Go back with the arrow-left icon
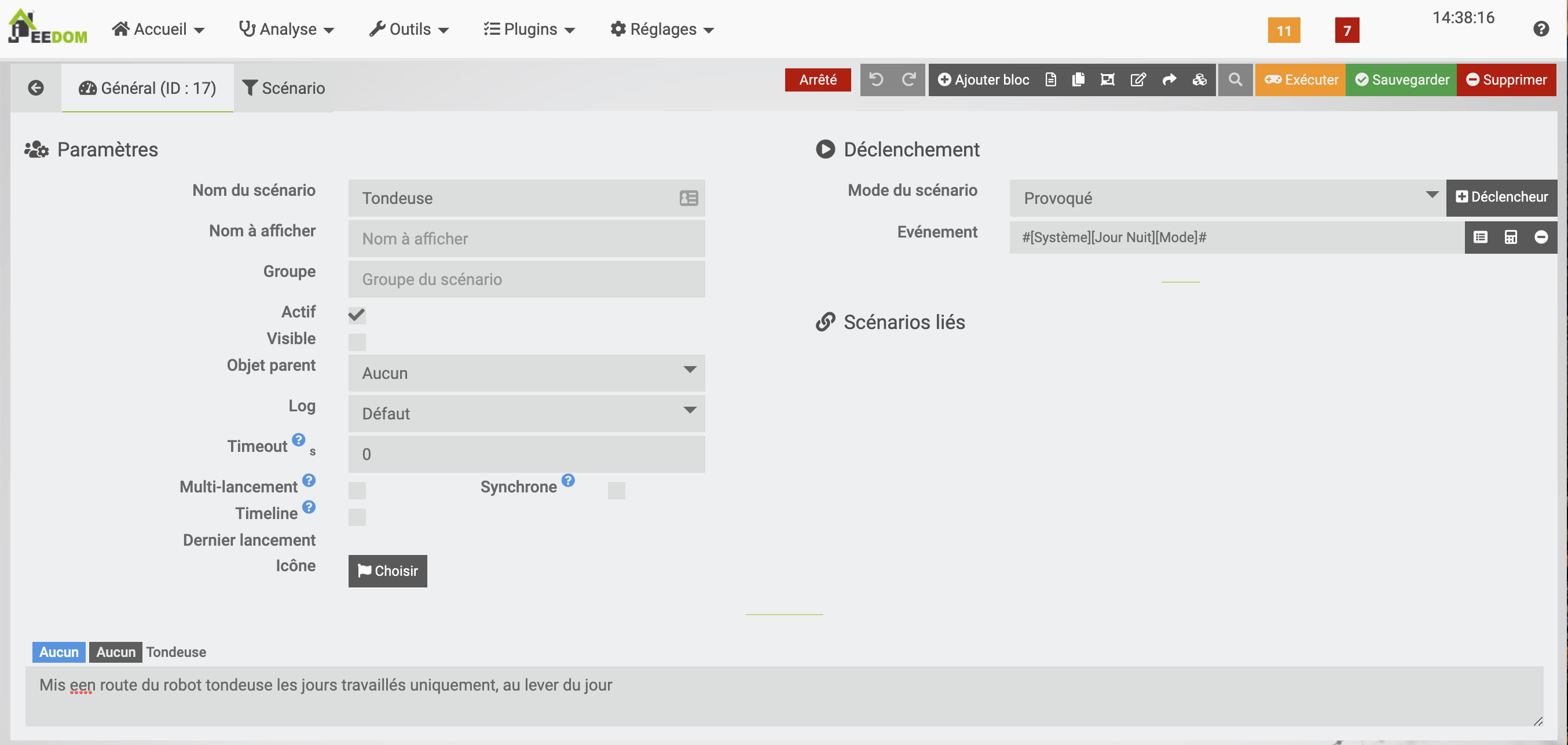1568x745 pixels. [x=36, y=87]
